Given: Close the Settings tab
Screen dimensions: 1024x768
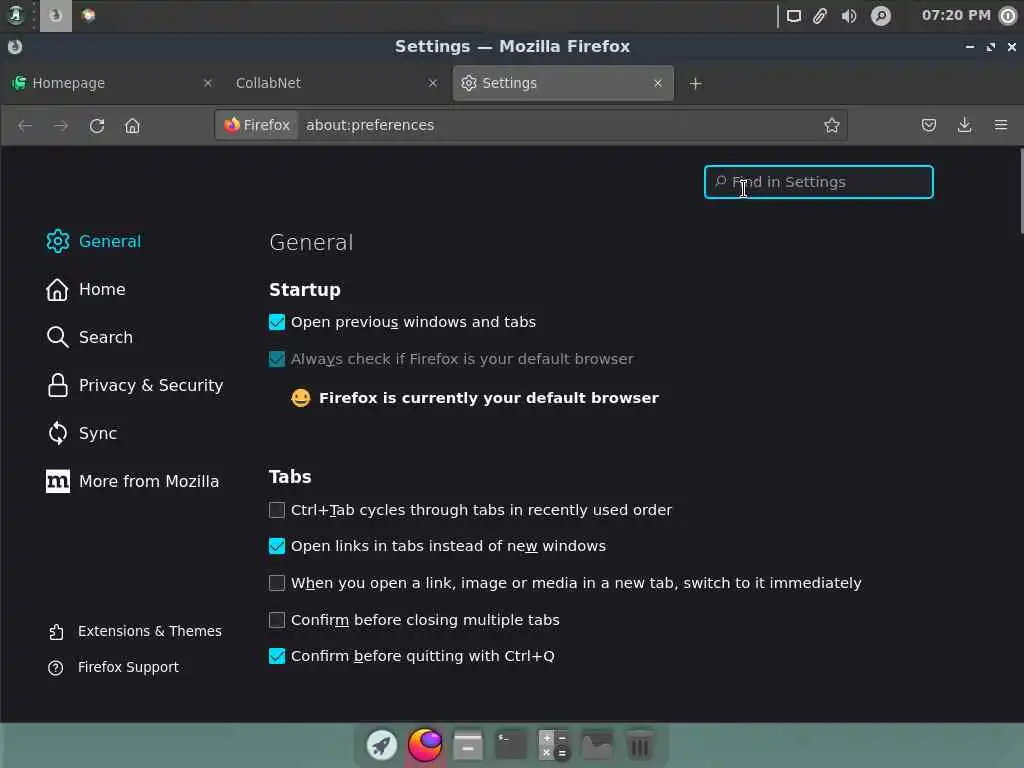Looking at the screenshot, I should coord(658,83).
